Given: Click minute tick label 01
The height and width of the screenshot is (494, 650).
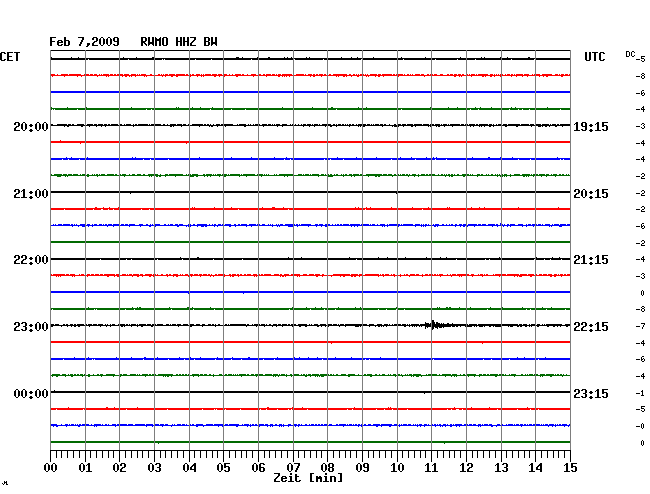Looking at the screenshot, I should point(85,467).
